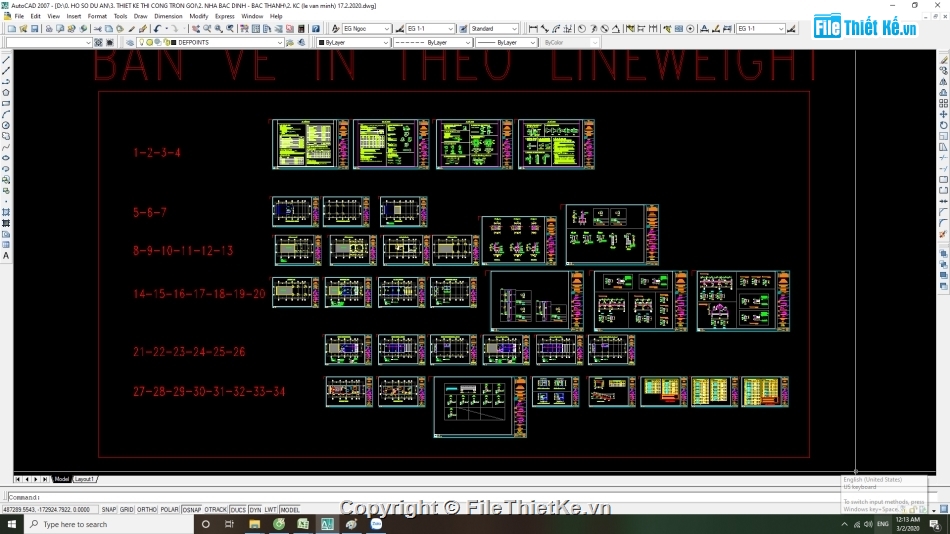950x534 pixels.
Task: Toggle DUCS in status bar
Action: (238, 510)
